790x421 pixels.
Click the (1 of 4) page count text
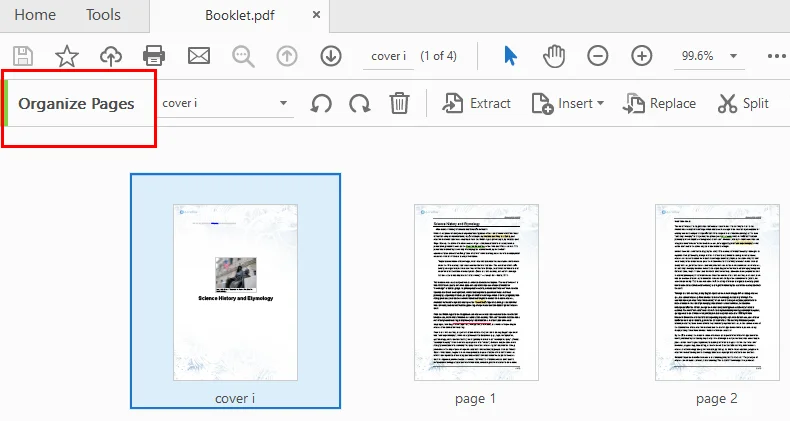click(x=438, y=56)
